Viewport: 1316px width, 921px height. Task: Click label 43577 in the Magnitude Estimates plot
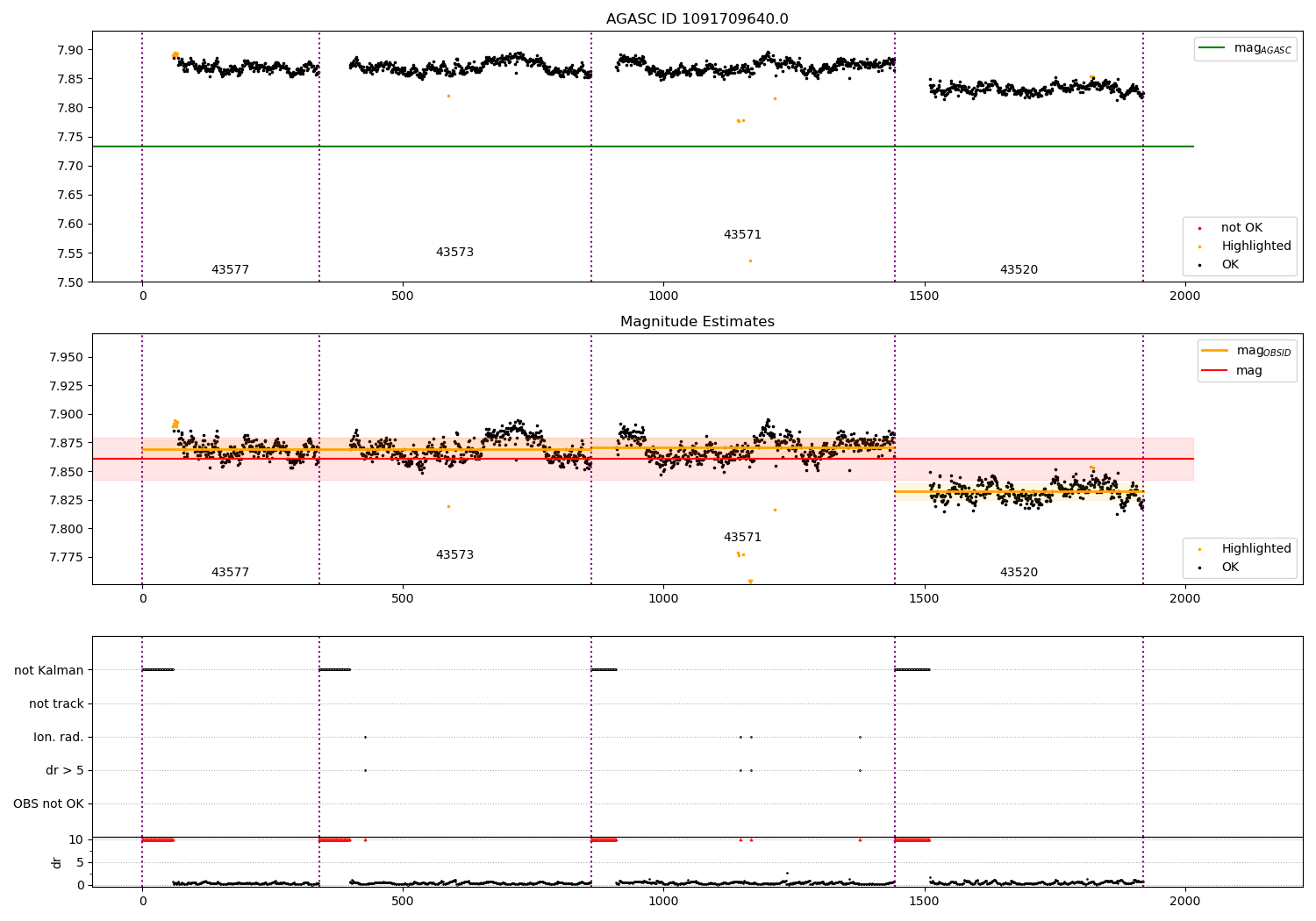point(230,573)
